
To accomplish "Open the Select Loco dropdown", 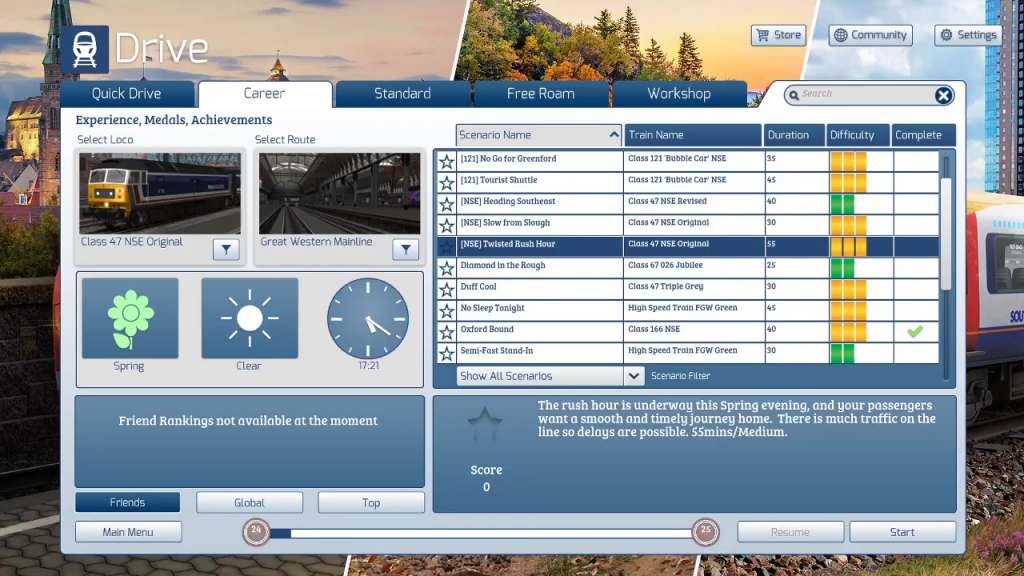I will point(226,250).
